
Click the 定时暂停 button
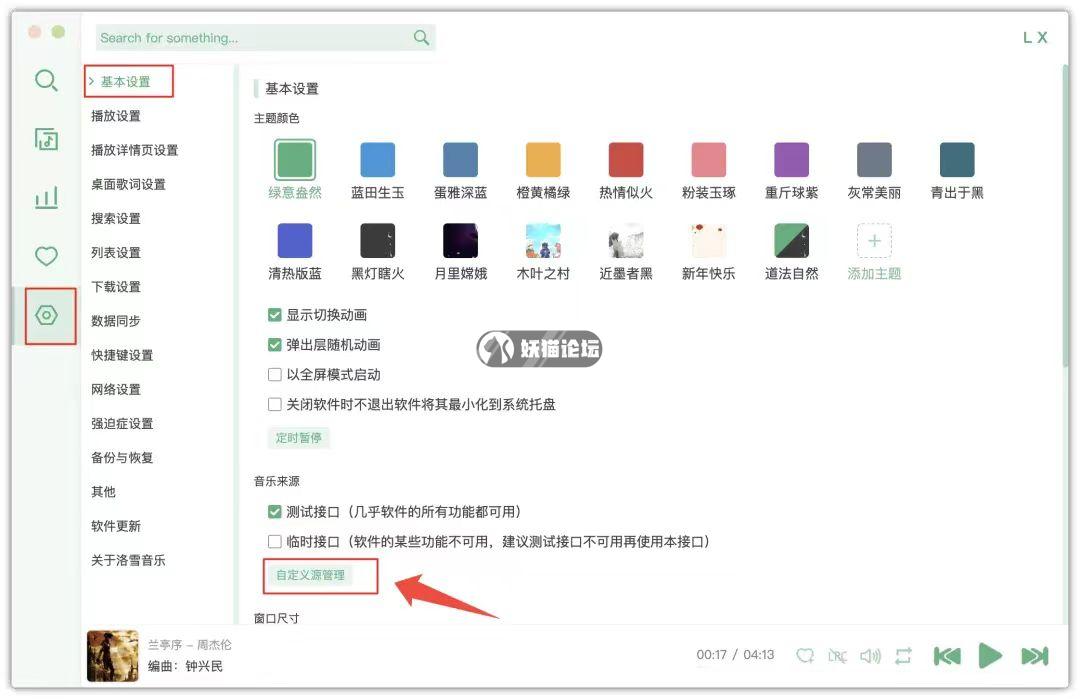(298, 438)
